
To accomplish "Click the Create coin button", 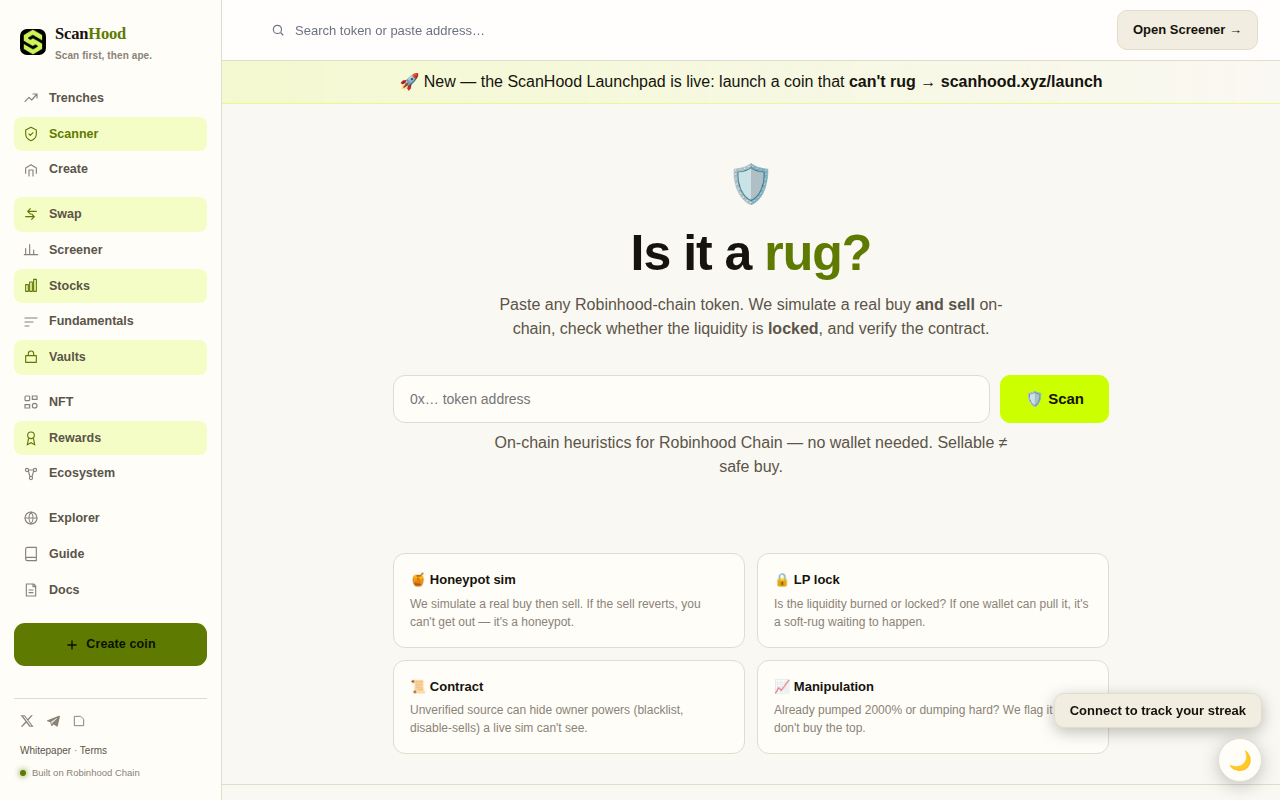I will [x=110, y=644].
